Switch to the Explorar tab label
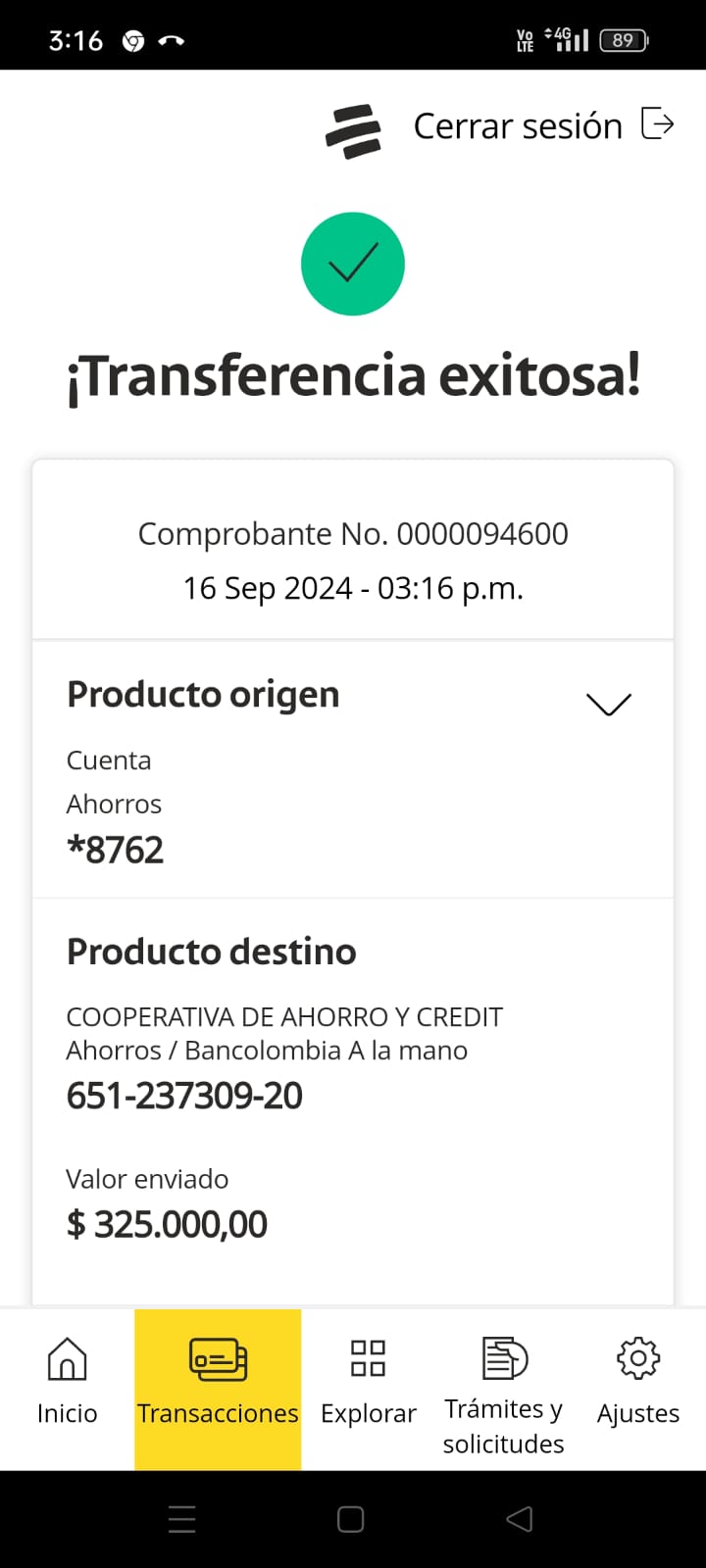This screenshot has width=706, height=1568. [x=368, y=1413]
